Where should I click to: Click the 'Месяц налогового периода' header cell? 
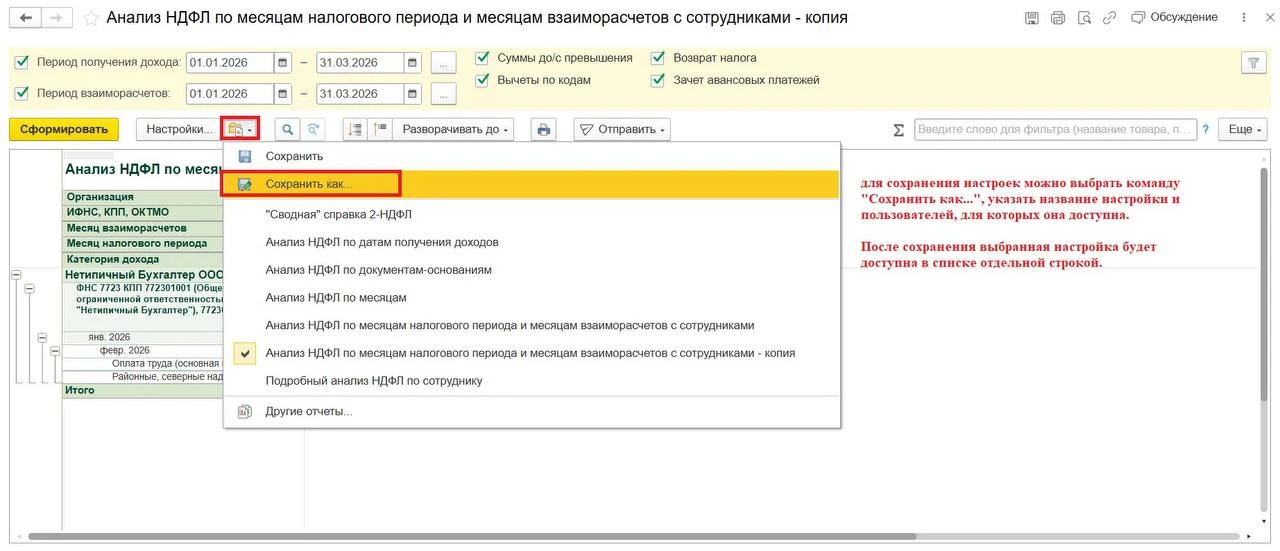143,243
